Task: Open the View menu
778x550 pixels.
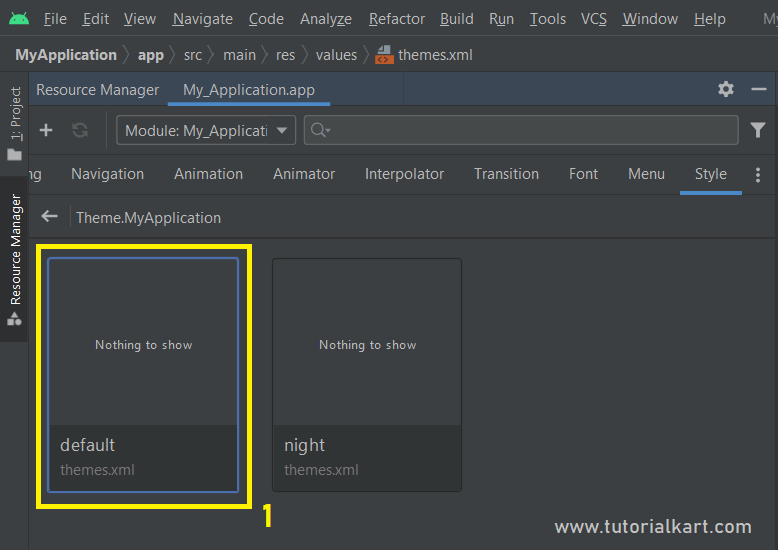Action: point(140,19)
